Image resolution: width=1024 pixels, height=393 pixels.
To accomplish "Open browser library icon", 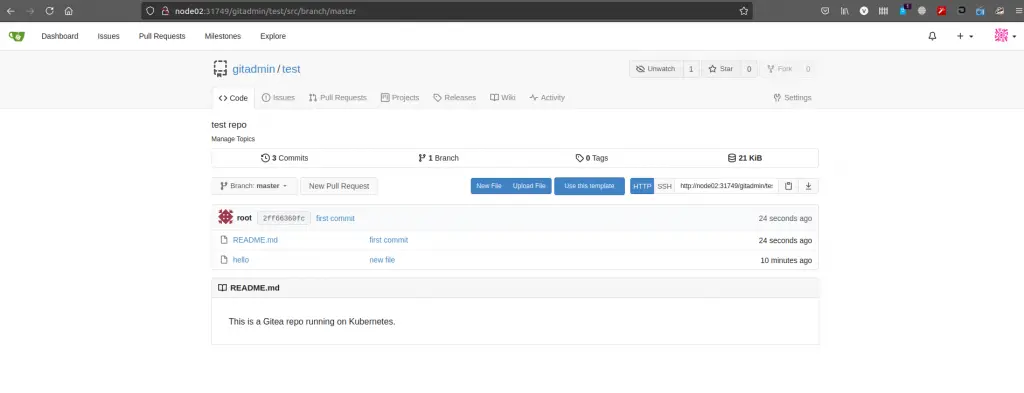I will (x=844, y=11).
